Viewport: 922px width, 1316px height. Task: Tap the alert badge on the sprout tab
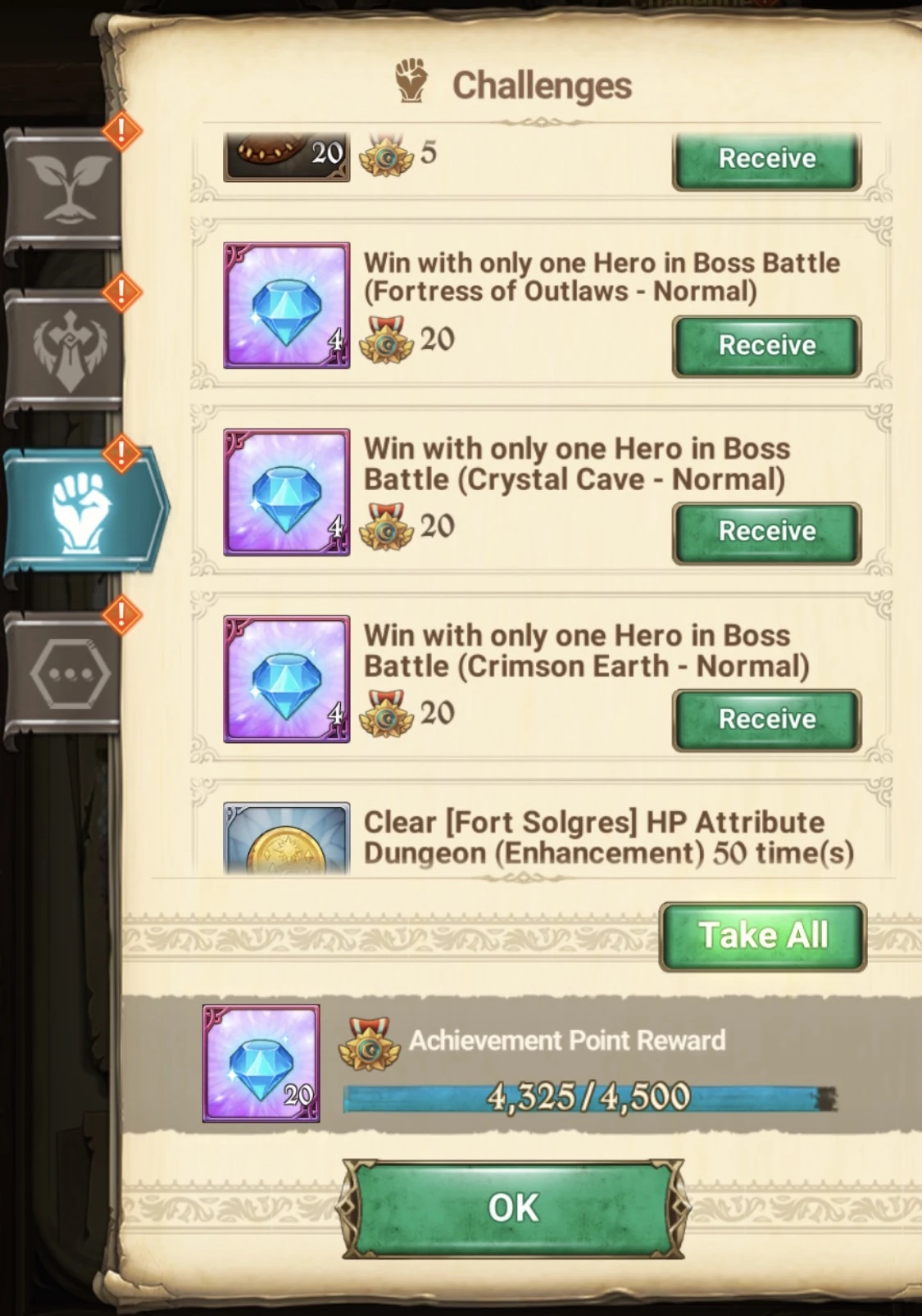[122, 130]
